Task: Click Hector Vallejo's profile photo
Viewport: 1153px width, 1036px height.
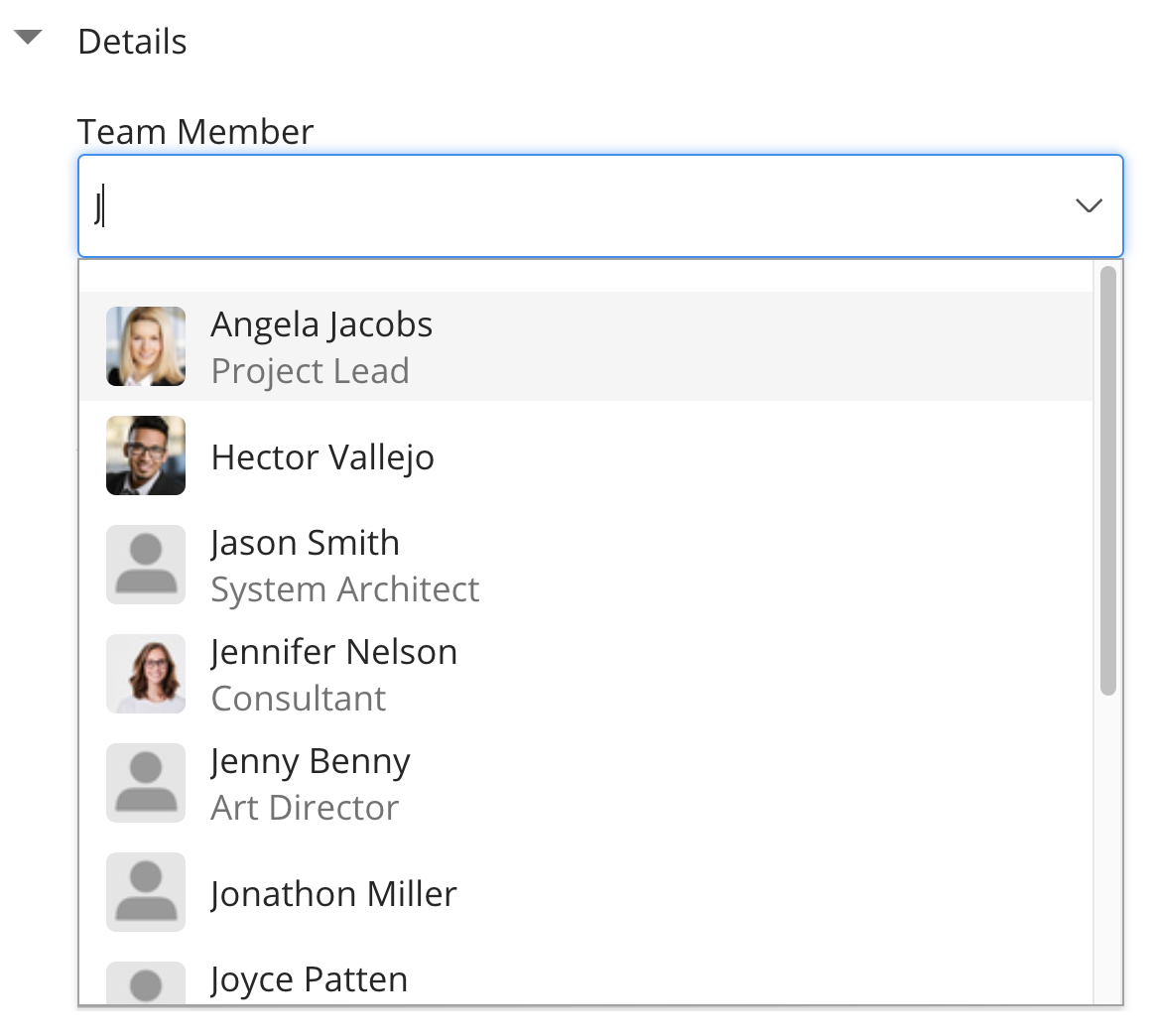Action: pos(146,455)
